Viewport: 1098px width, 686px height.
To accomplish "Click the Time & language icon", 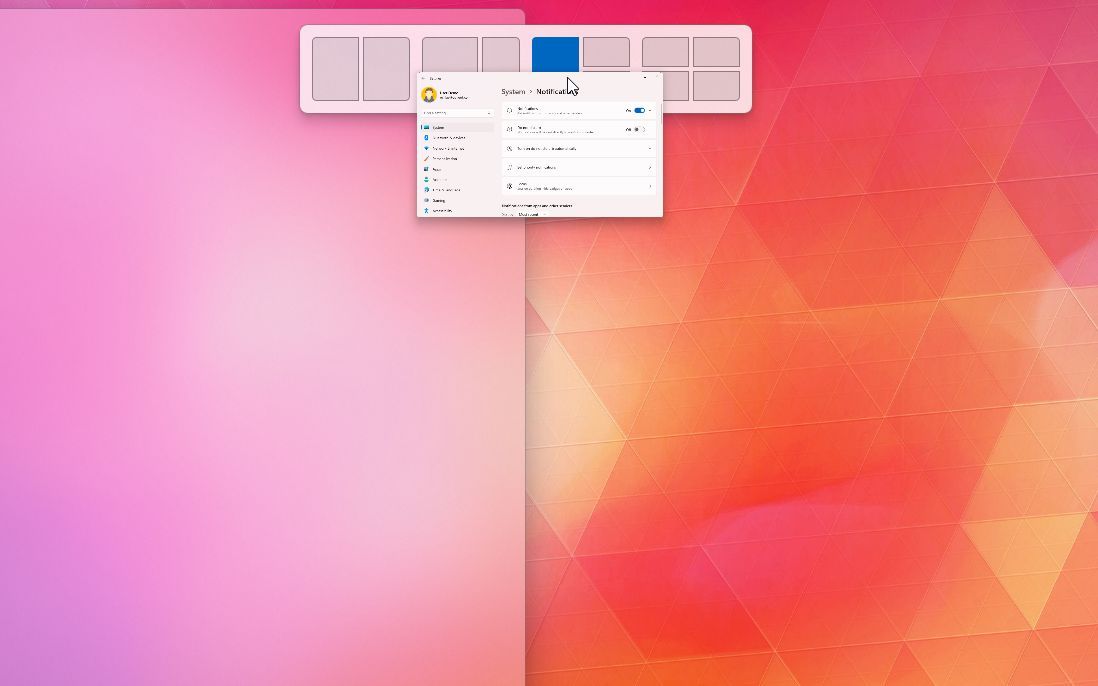I will tap(427, 190).
